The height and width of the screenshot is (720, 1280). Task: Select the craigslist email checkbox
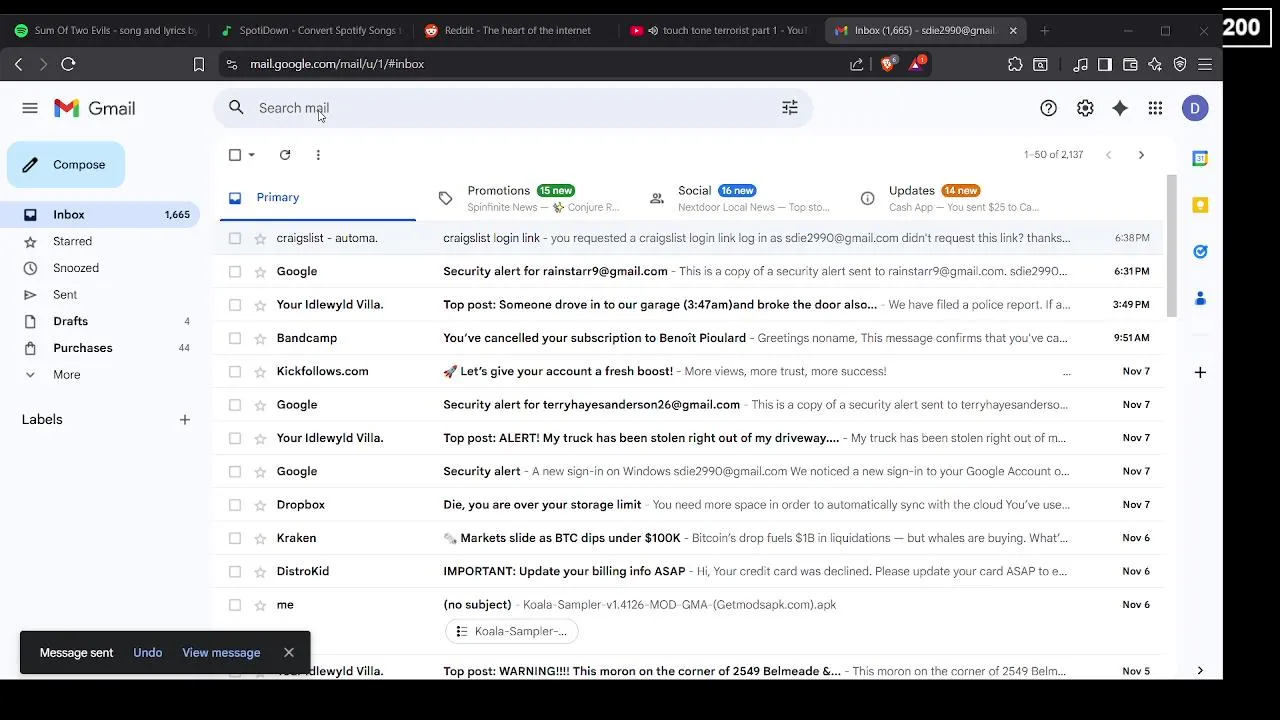235,238
